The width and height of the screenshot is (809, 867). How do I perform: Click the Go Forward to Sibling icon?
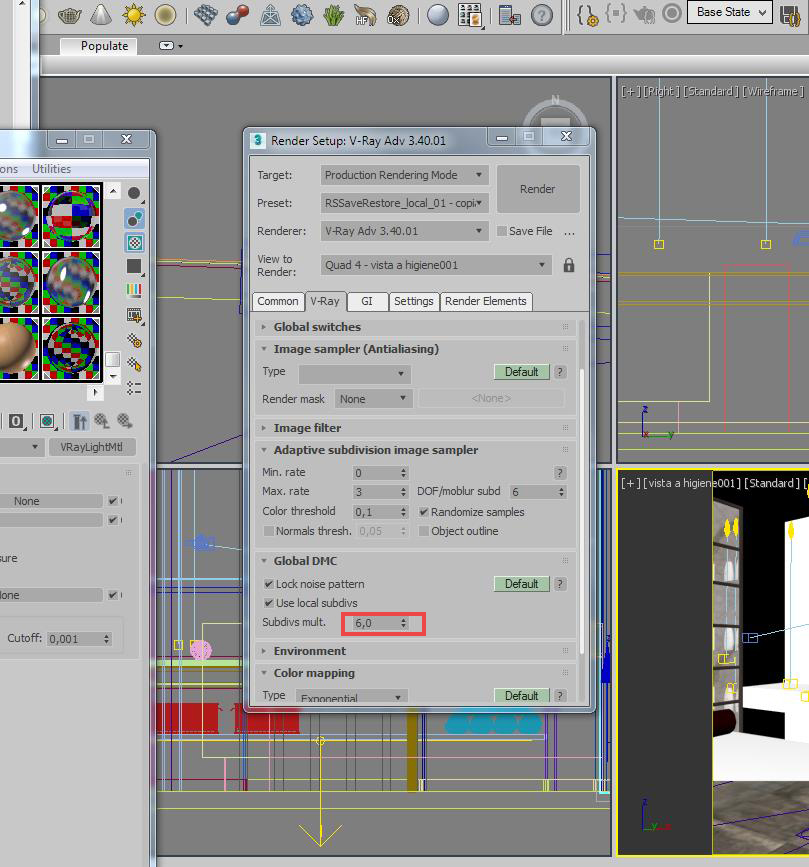coord(124,421)
